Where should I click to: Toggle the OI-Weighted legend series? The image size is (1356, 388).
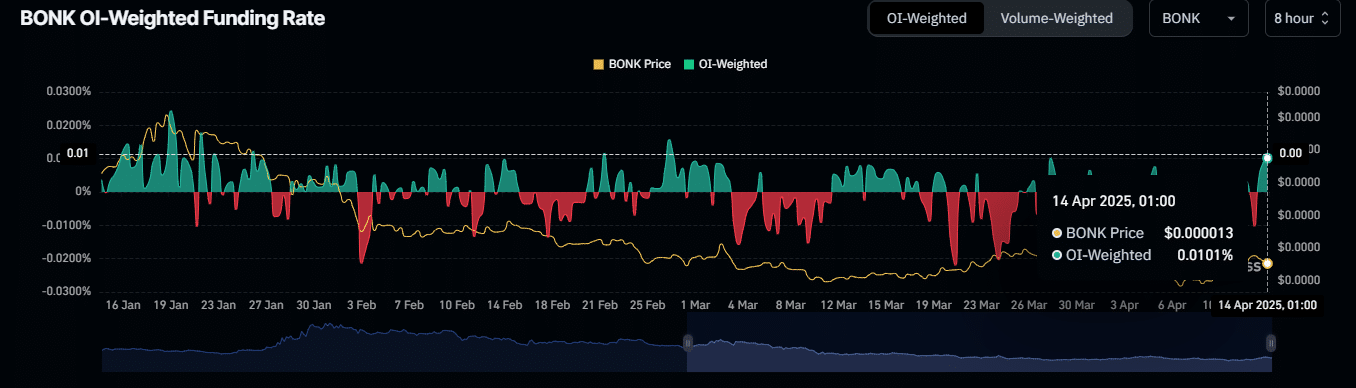(x=726, y=64)
